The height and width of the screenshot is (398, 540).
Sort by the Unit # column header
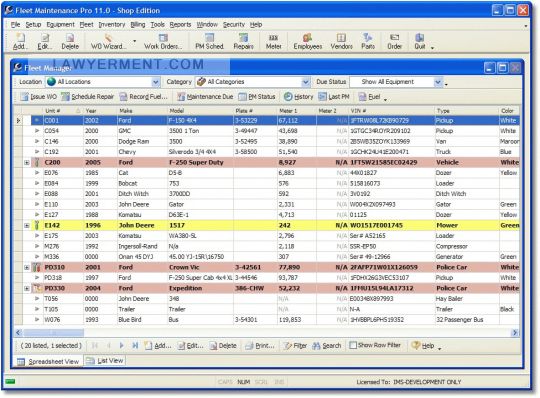(63, 111)
